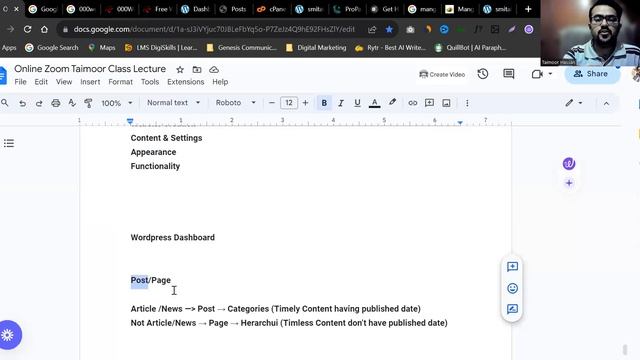This screenshot has height=360, width=640.
Task: Click the Wordpress Dashboard heading text
Action: (173, 238)
